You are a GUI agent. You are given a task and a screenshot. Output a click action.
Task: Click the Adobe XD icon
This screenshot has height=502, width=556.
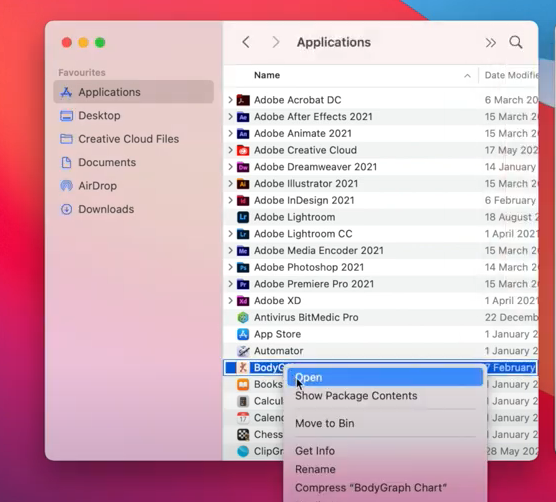point(243,301)
